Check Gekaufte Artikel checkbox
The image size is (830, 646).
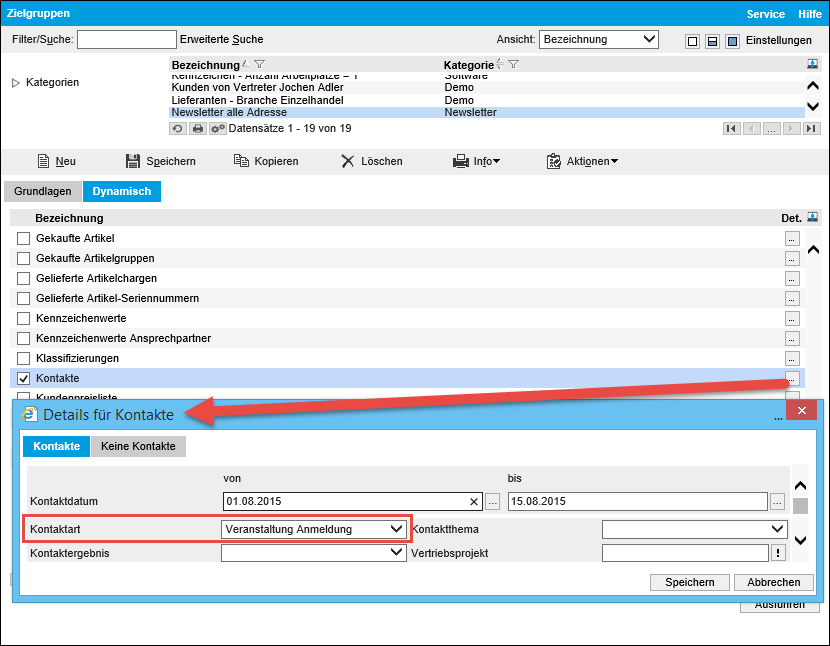23,238
